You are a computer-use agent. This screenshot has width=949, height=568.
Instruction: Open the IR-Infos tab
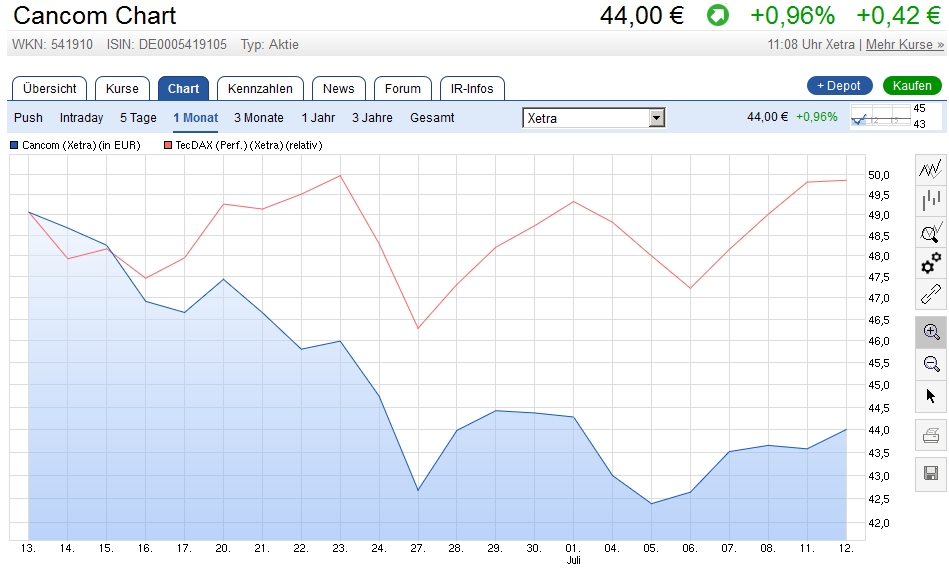(x=472, y=88)
